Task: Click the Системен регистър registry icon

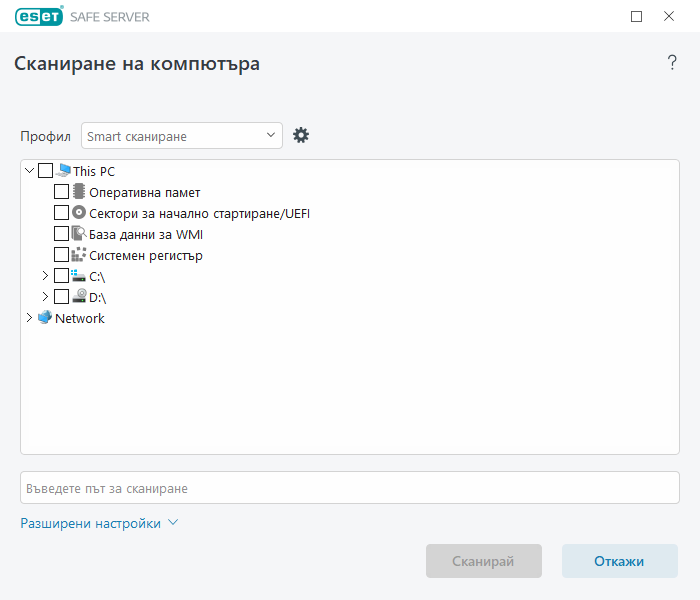Action: 79,255
